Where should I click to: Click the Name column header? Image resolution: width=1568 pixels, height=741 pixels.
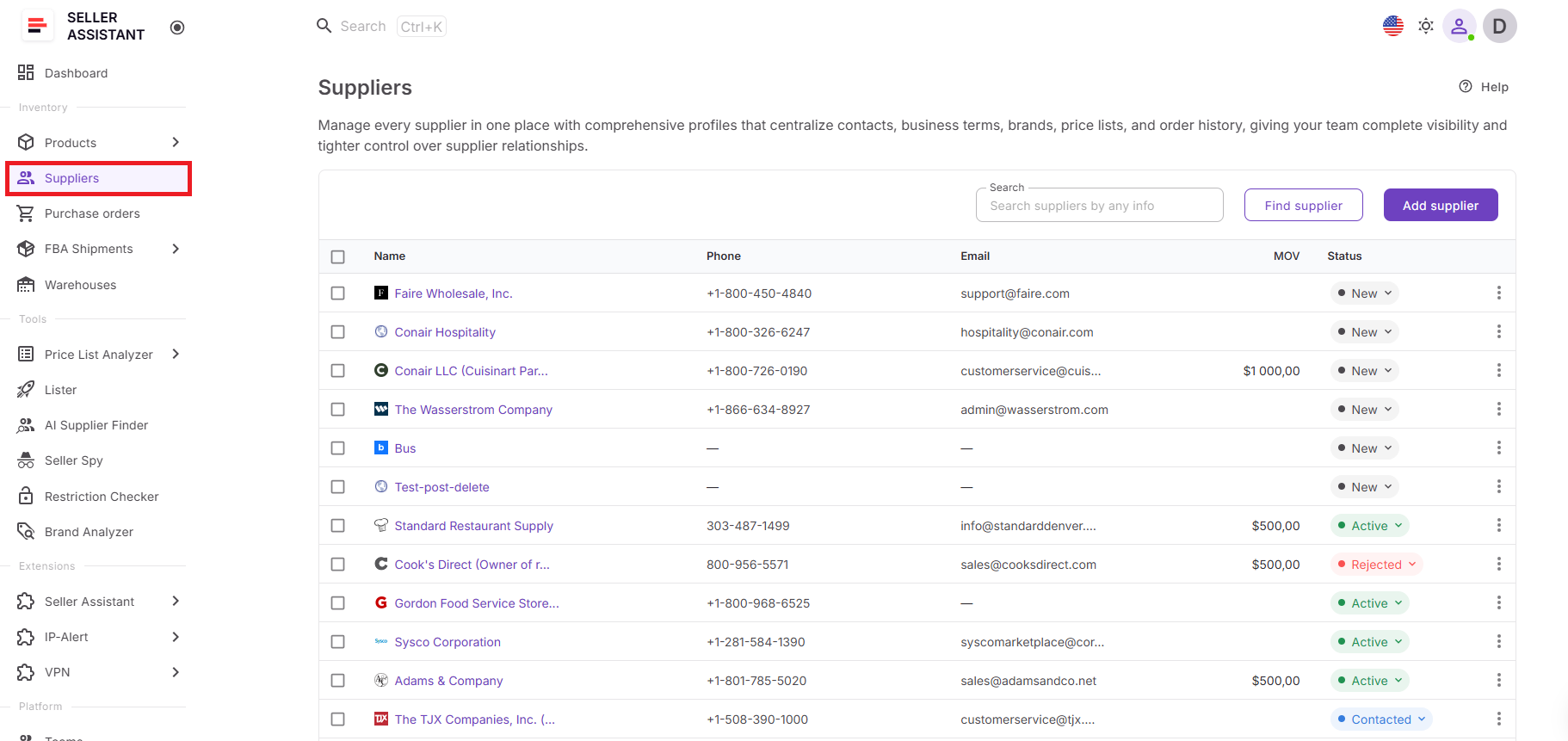tap(390, 256)
